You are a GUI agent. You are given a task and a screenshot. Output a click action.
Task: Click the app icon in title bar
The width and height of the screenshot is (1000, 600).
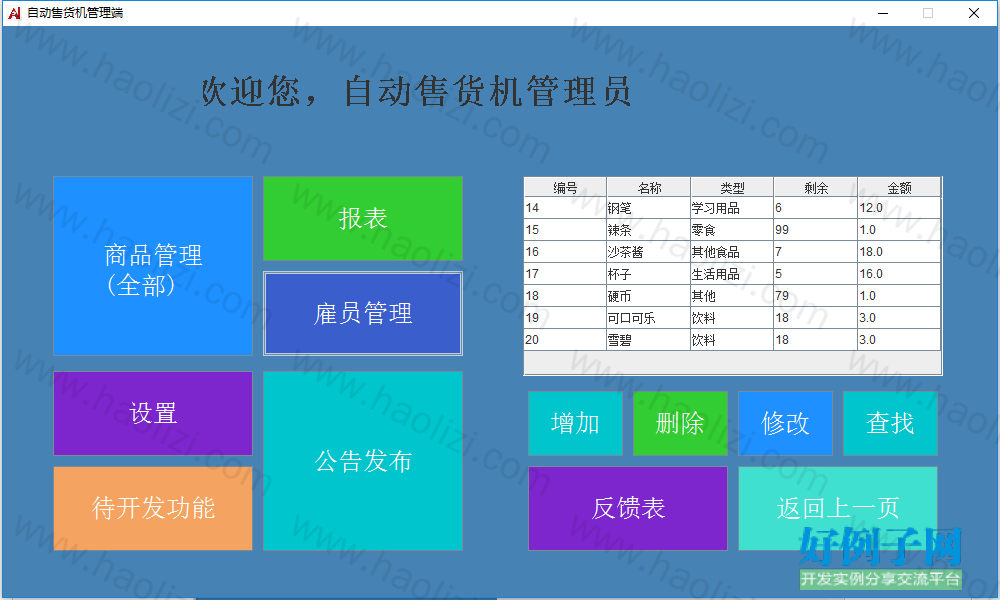pyautogui.click(x=14, y=13)
